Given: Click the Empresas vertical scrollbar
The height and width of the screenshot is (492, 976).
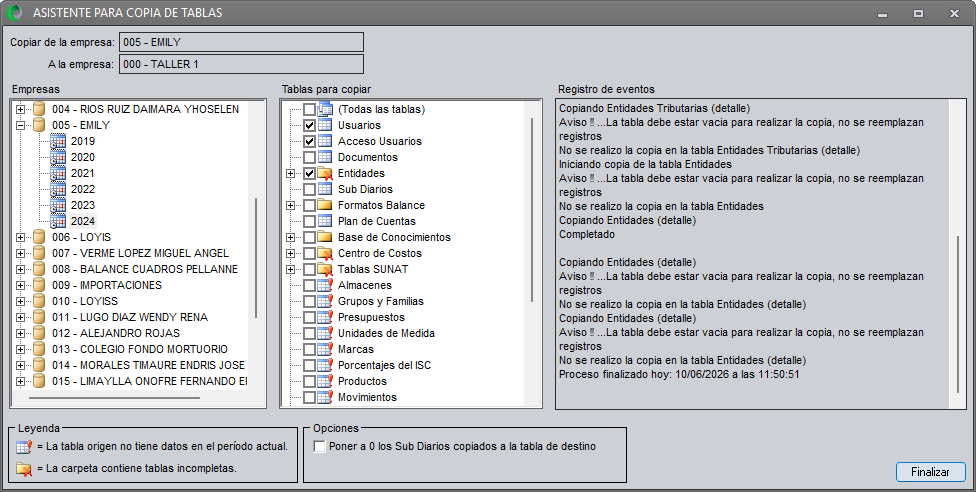Looking at the screenshot, I should click(x=256, y=258).
